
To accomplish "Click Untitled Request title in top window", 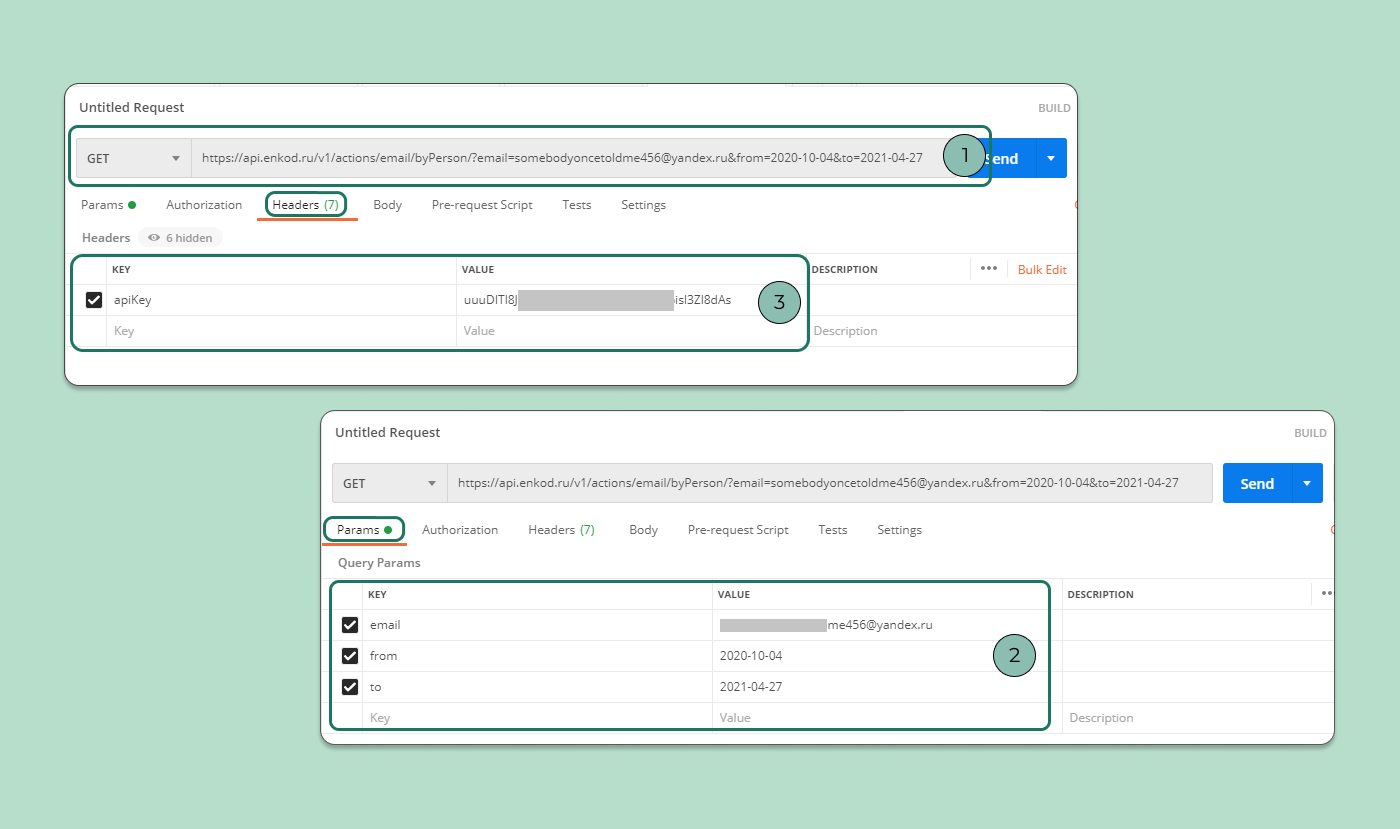I will [132, 108].
